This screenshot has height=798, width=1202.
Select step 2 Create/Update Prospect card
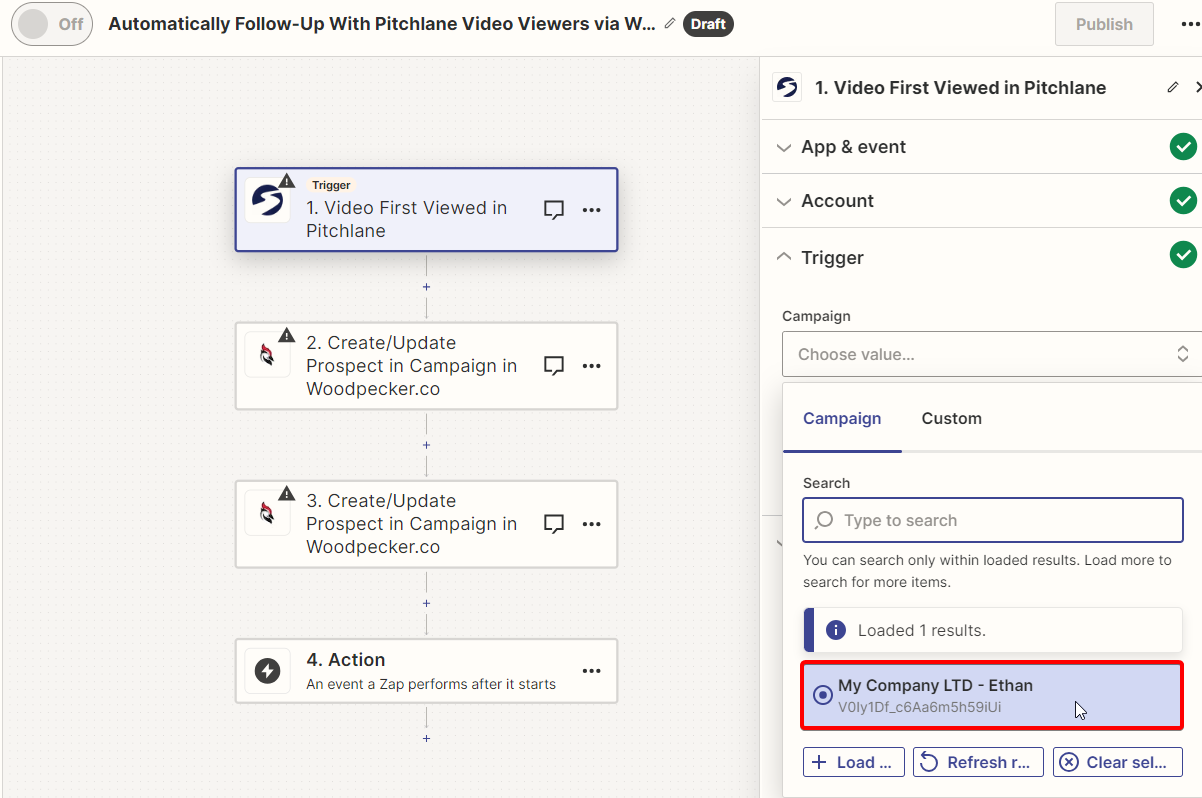pyautogui.click(x=426, y=366)
